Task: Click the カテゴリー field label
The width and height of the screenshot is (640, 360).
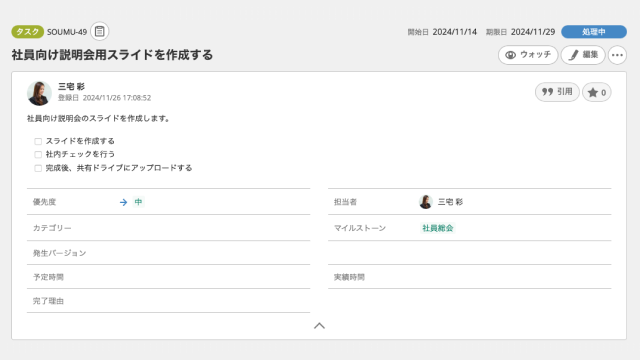Action: click(x=52, y=228)
